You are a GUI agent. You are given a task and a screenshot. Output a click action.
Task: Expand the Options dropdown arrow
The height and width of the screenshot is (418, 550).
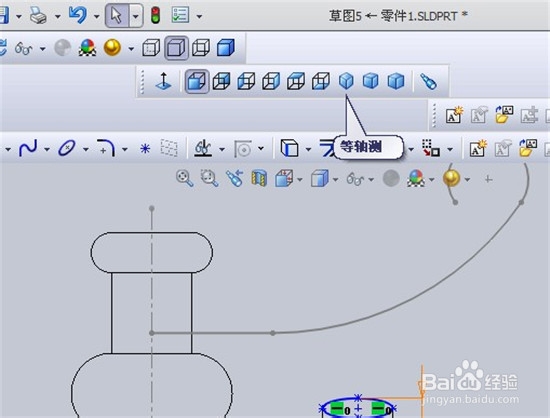point(199,16)
